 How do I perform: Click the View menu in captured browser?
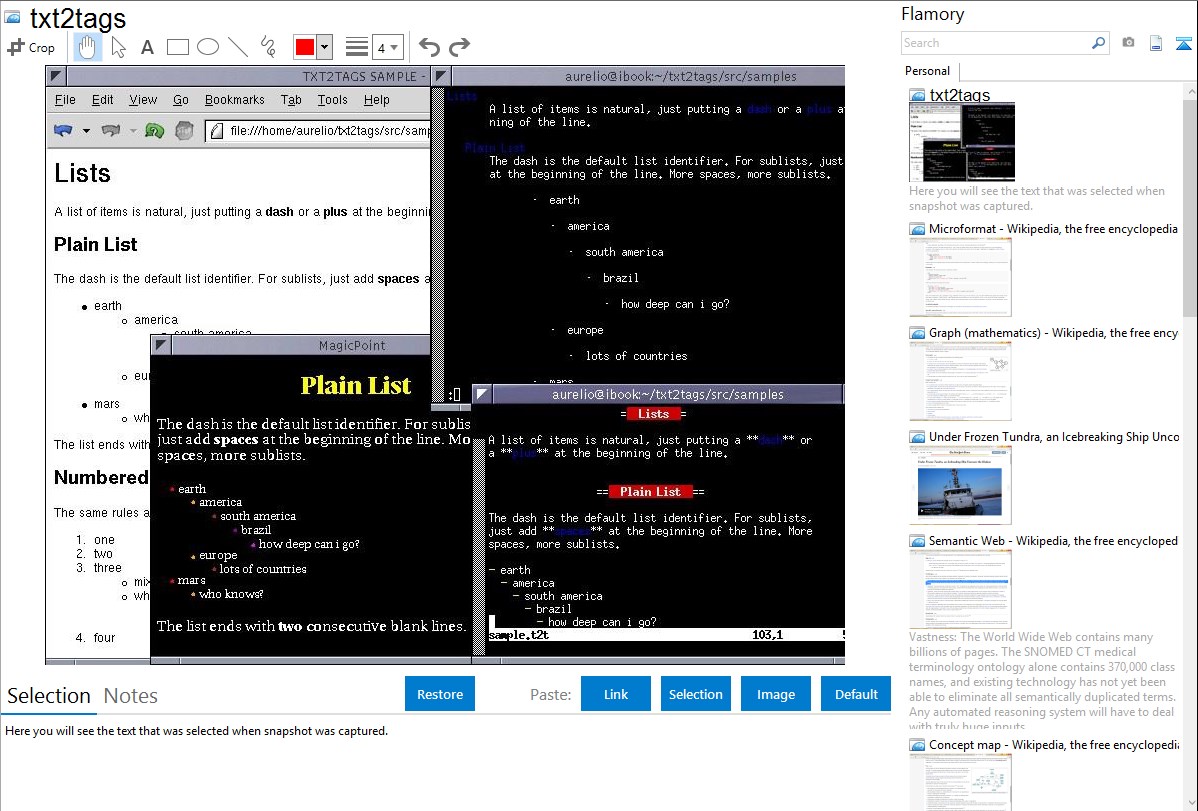click(x=143, y=99)
